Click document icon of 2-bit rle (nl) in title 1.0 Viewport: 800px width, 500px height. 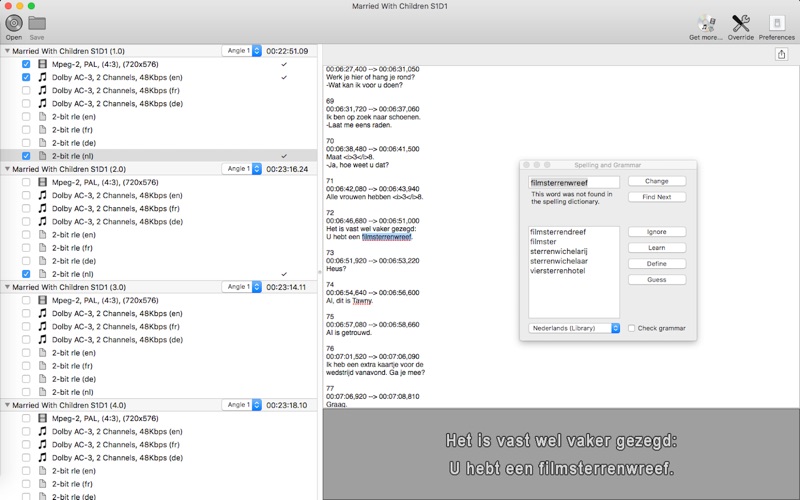43,156
